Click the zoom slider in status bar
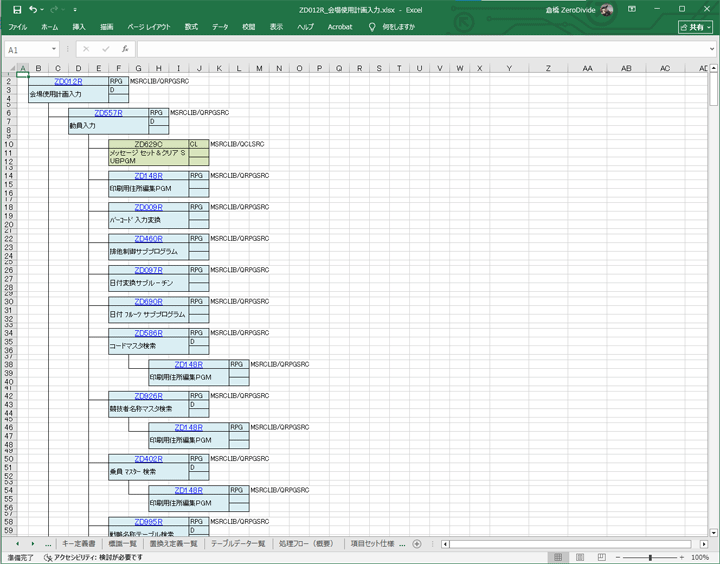The image size is (720, 564). click(x=650, y=557)
